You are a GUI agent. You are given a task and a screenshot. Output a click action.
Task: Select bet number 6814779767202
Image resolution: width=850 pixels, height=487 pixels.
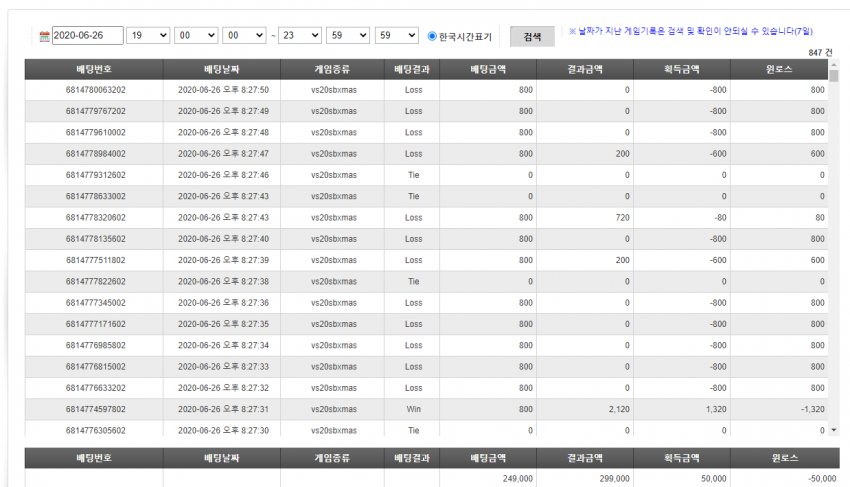pyautogui.click(x=95, y=111)
